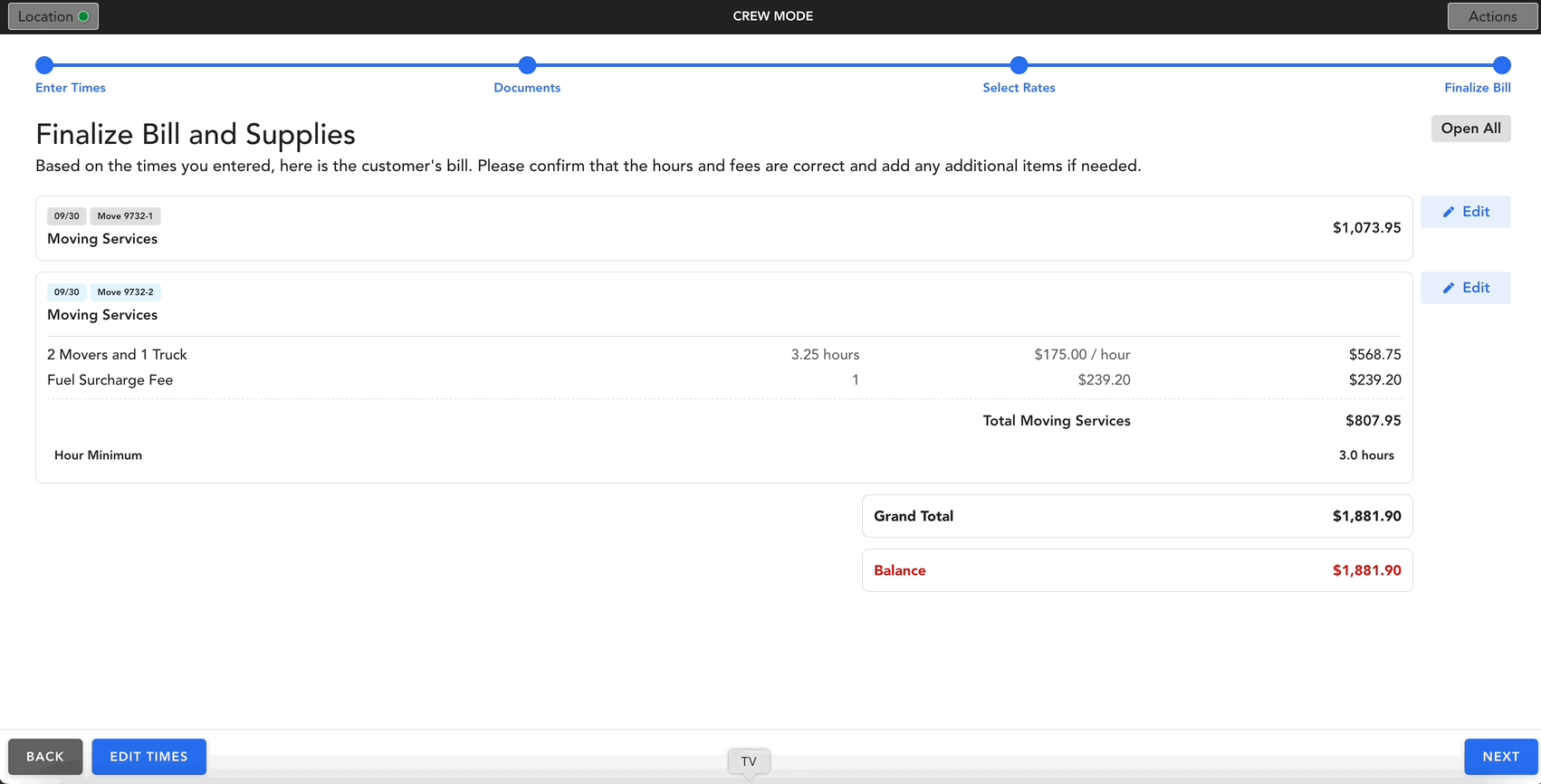Click the Enter Times progress dot
The image size is (1541, 784).
point(44,65)
